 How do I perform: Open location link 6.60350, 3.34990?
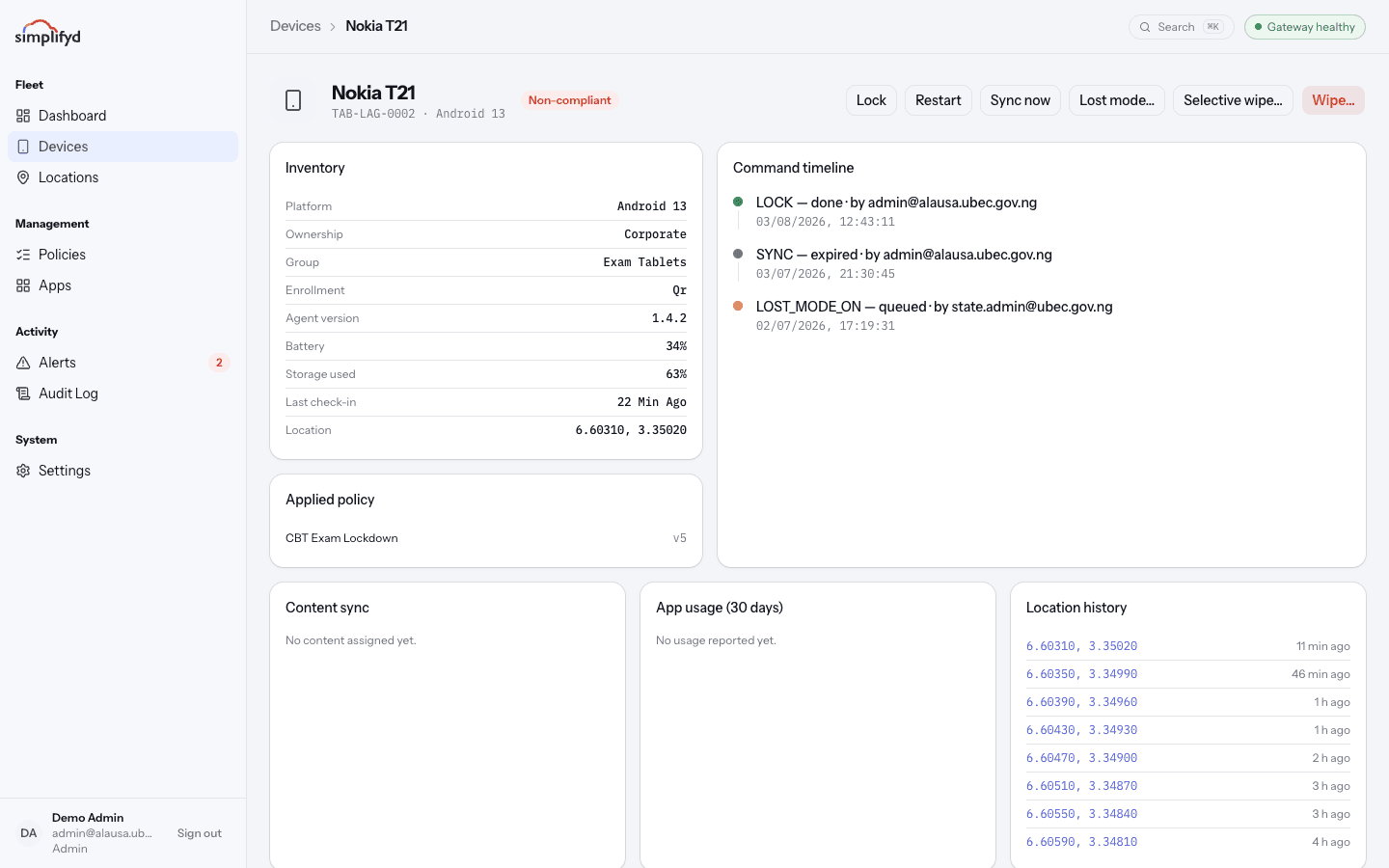[1082, 674]
